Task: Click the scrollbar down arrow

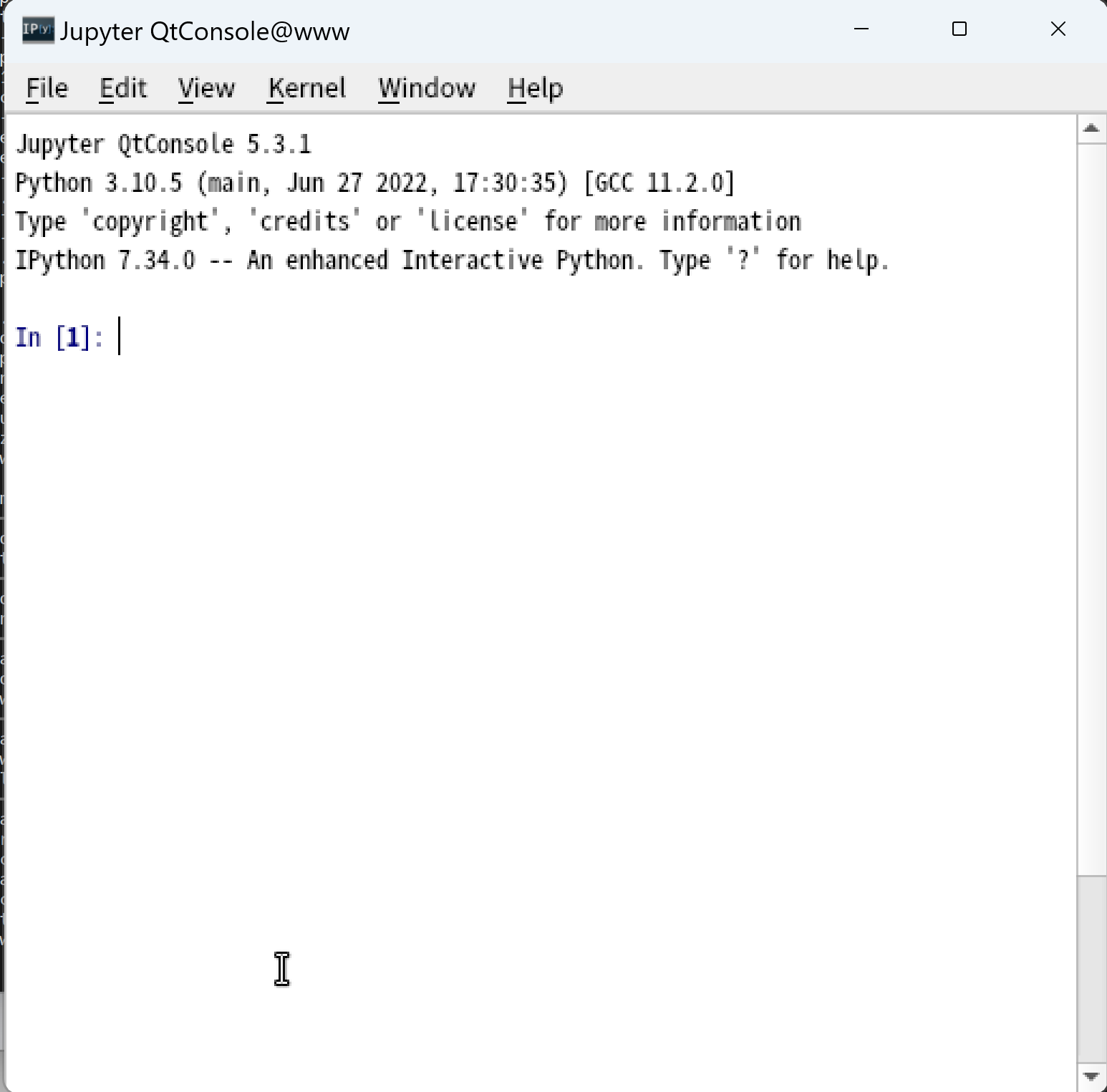Action: (1091, 1076)
